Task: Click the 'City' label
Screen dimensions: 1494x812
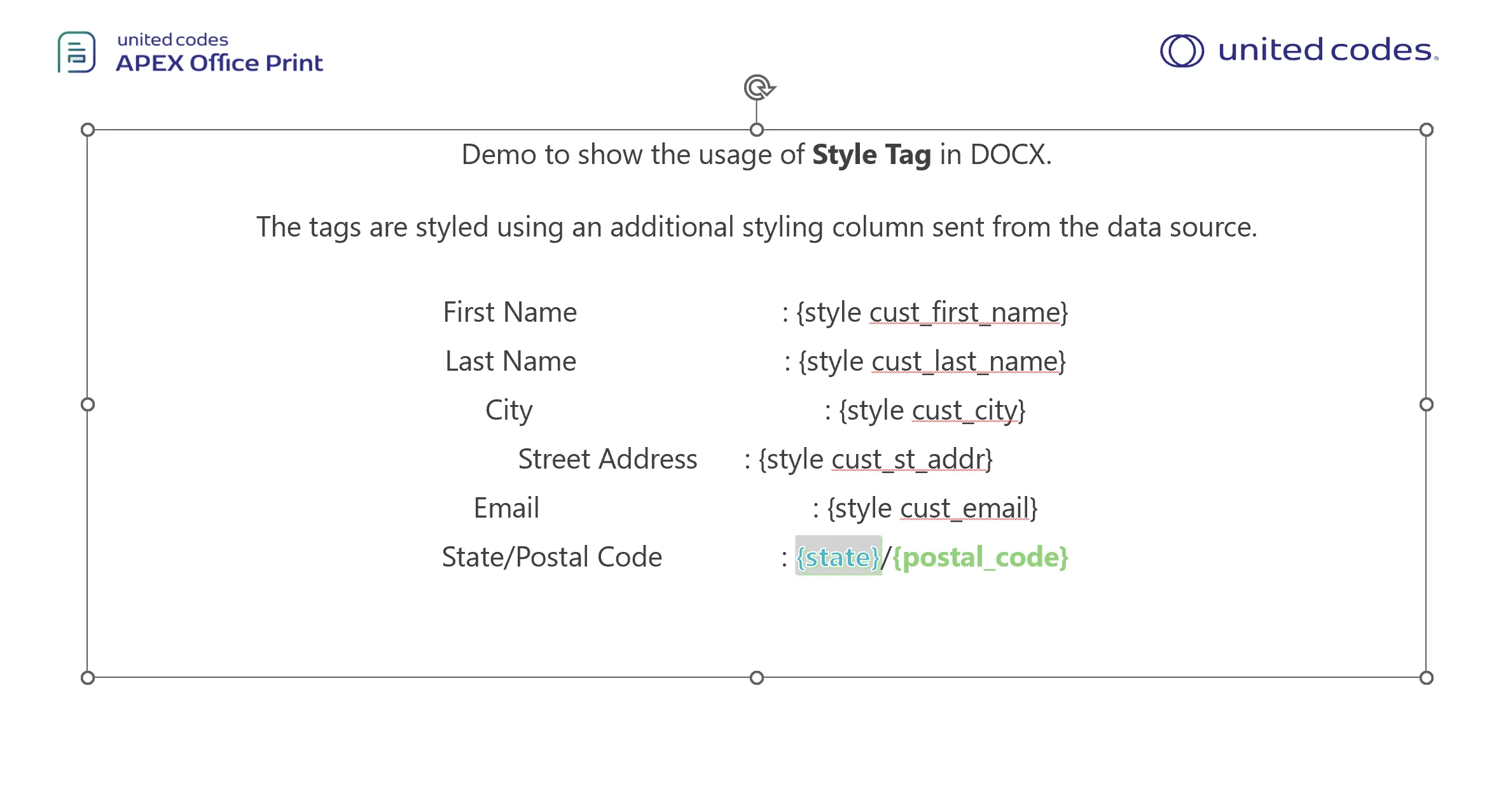Action: [509, 411]
